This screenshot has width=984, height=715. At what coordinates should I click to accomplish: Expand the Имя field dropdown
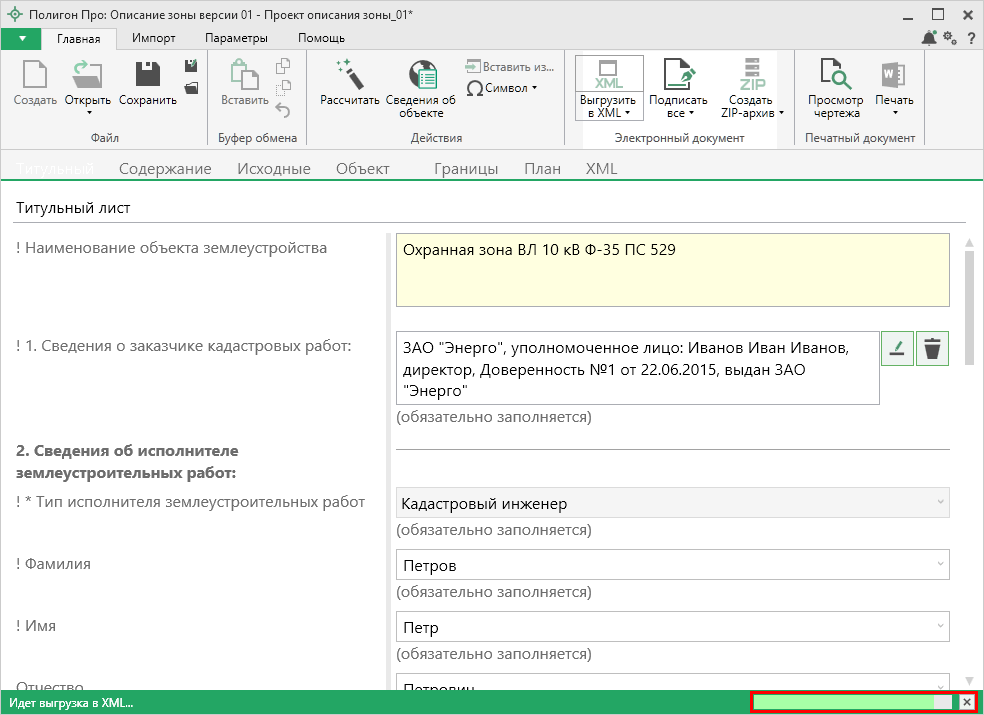940,627
